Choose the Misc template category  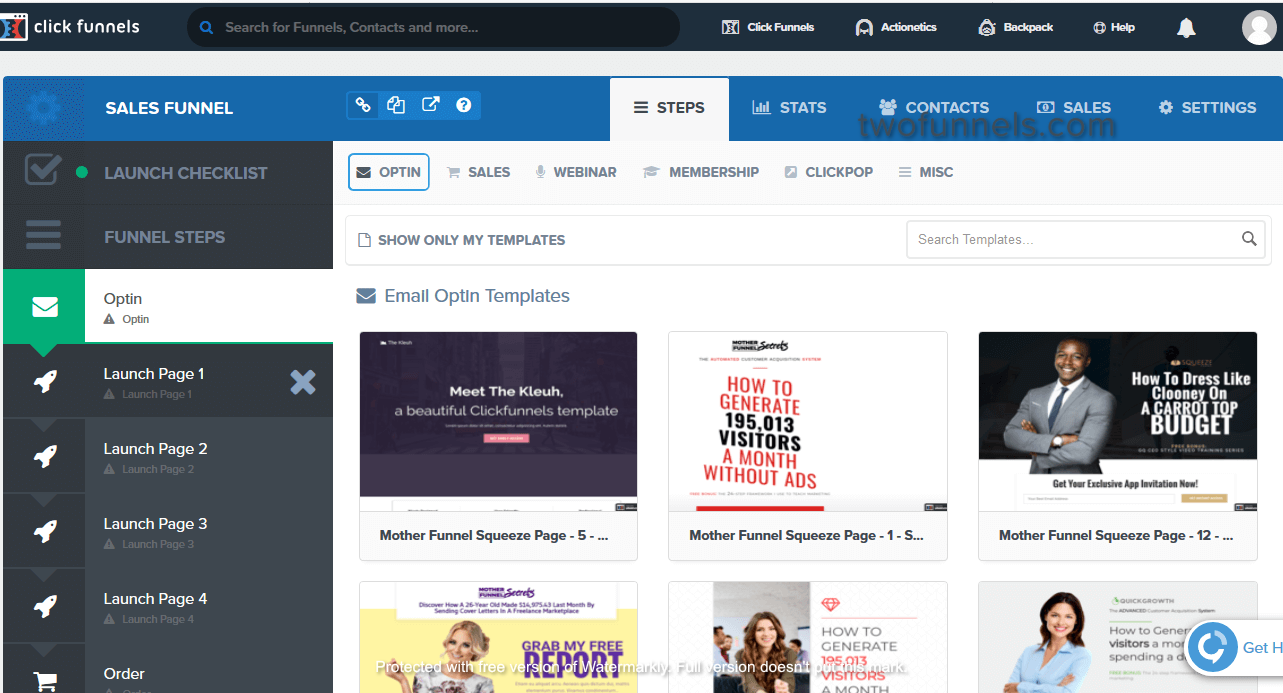926,172
